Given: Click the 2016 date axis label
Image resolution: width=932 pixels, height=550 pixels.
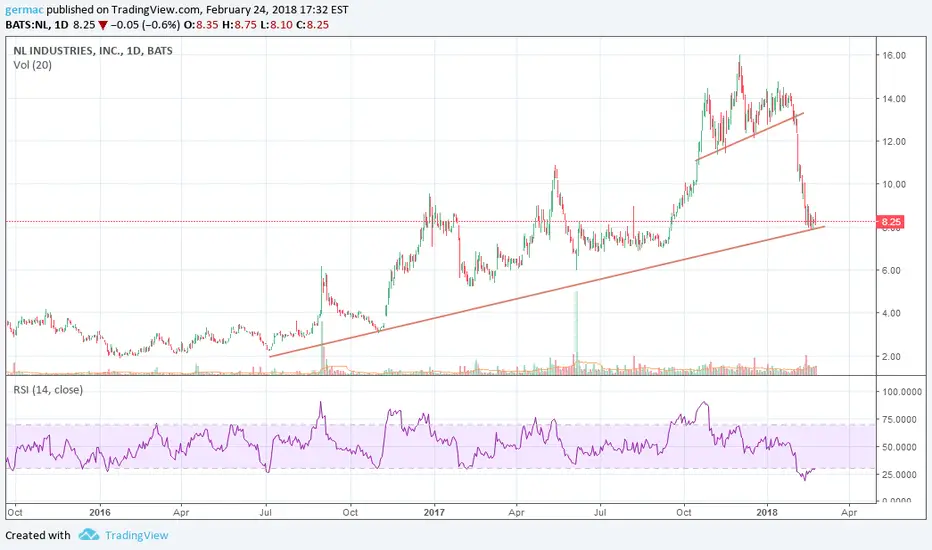Looking at the screenshot, I should (100, 512).
